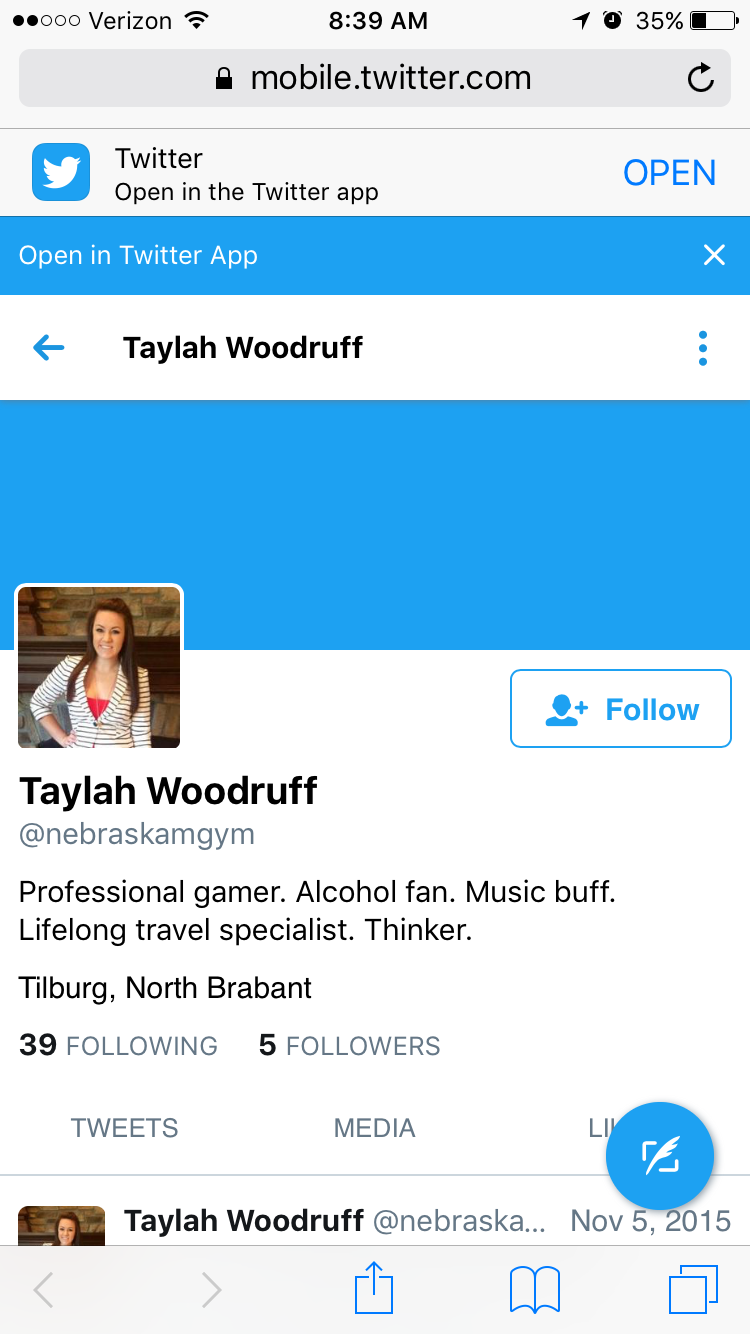The width and height of the screenshot is (750, 1334).
Task: Reload the page in Safari
Action: 701,78
